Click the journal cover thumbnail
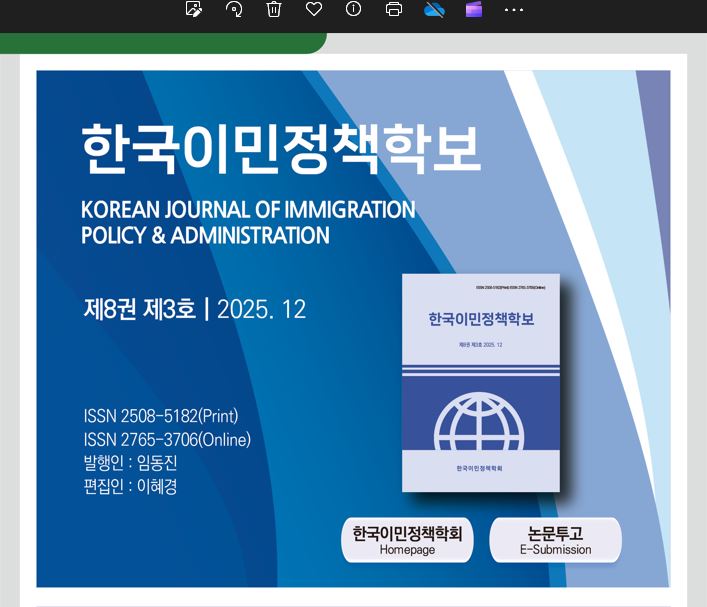The width and height of the screenshot is (707, 607). tap(481, 382)
